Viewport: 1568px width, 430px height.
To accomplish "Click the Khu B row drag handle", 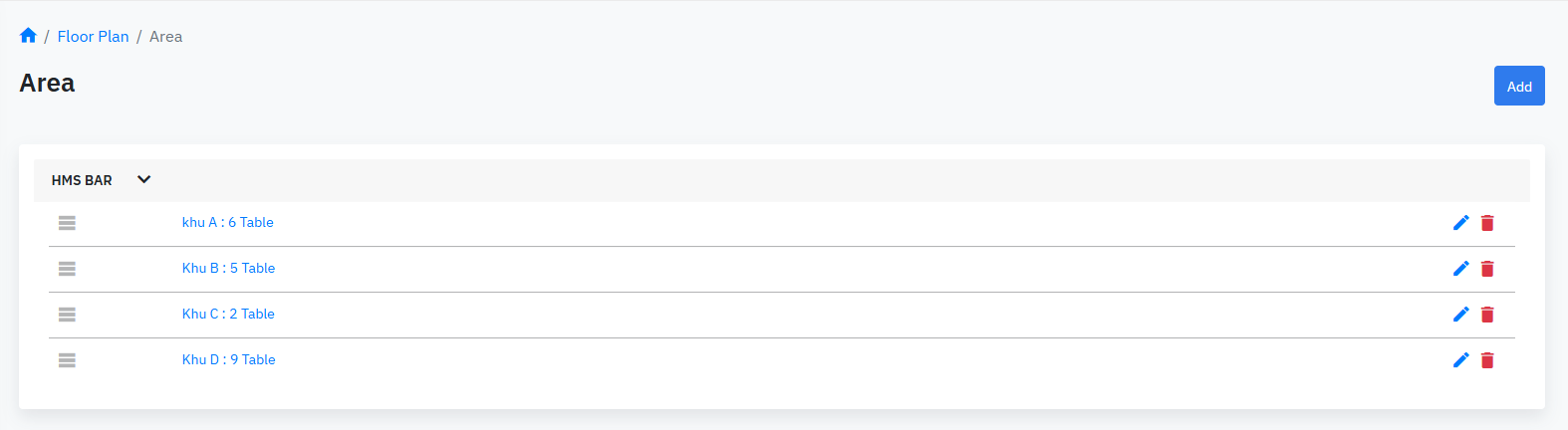I will click(x=67, y=269).
